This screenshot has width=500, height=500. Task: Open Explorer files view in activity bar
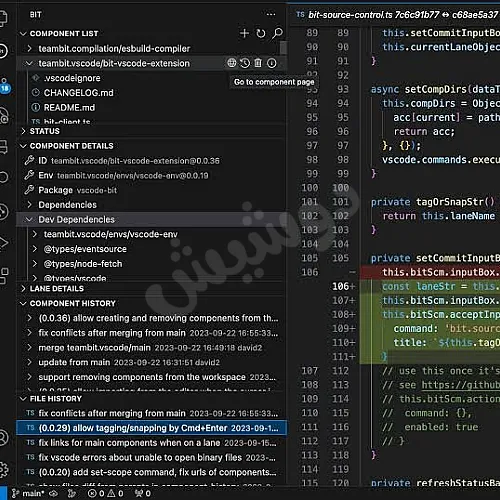coord(3,19)
